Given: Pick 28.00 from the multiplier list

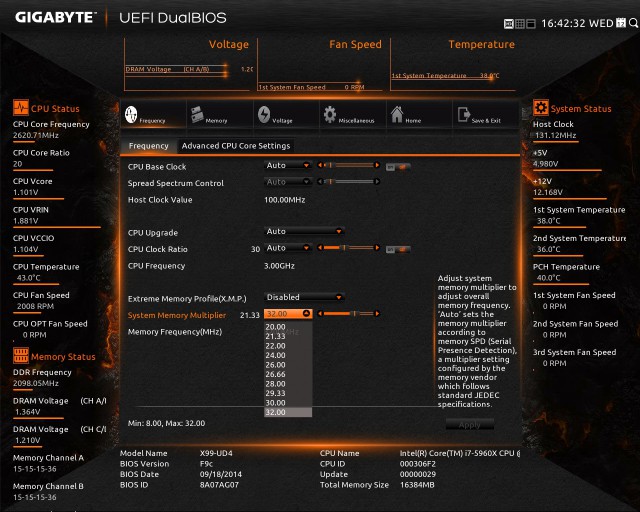Looking at the screenshot, I should coord(288,384).
